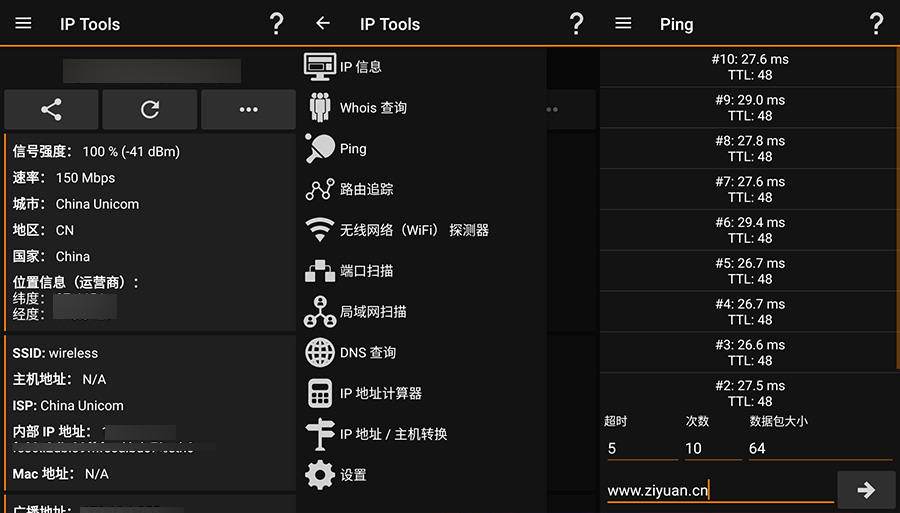This screenshot has width=900, height=513.
Task: Choose the Ping paddle icon
Action: click(x=320, y=149)
